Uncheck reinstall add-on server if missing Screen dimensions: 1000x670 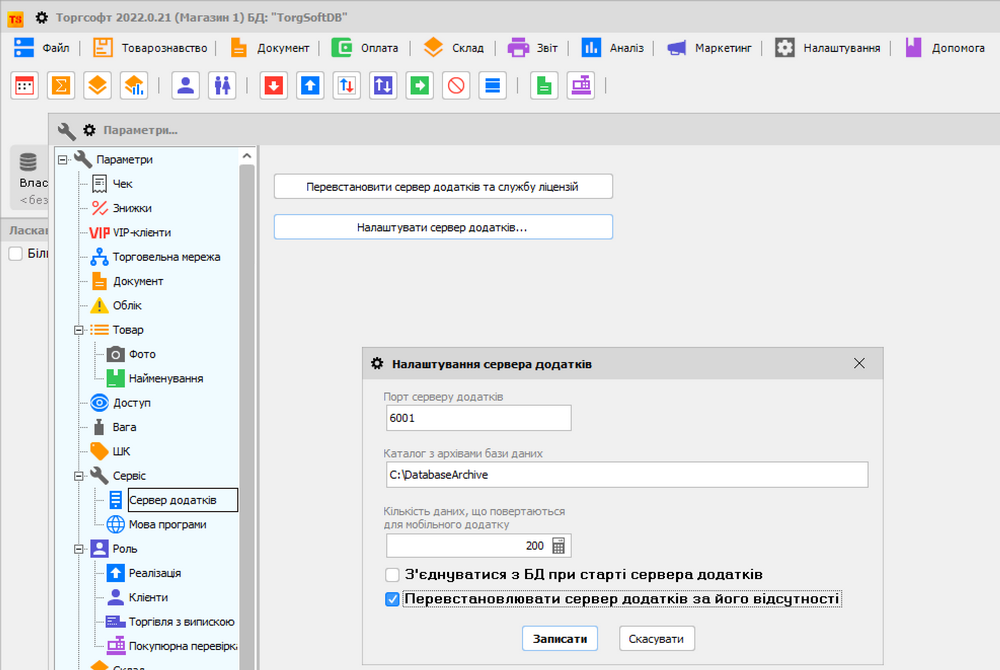393,600
